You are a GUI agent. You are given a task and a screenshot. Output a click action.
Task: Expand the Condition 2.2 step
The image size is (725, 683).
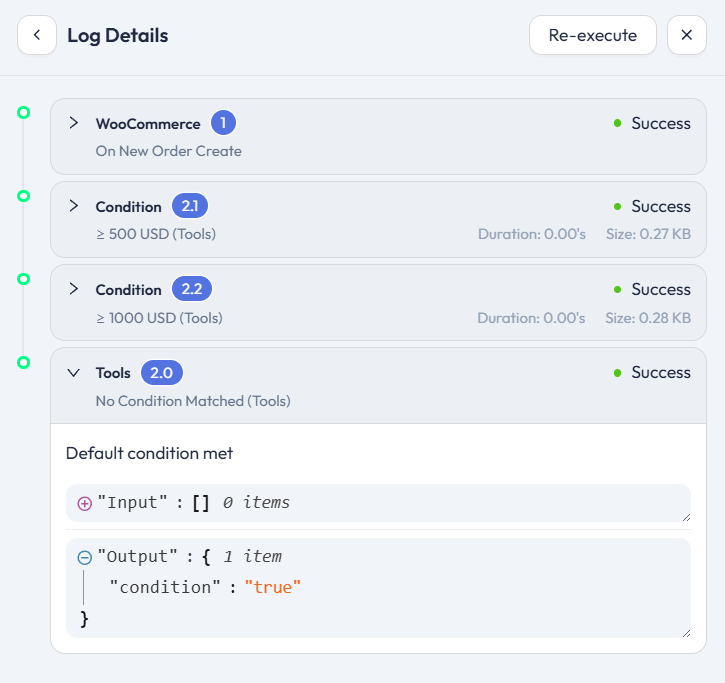click(73, 289)
